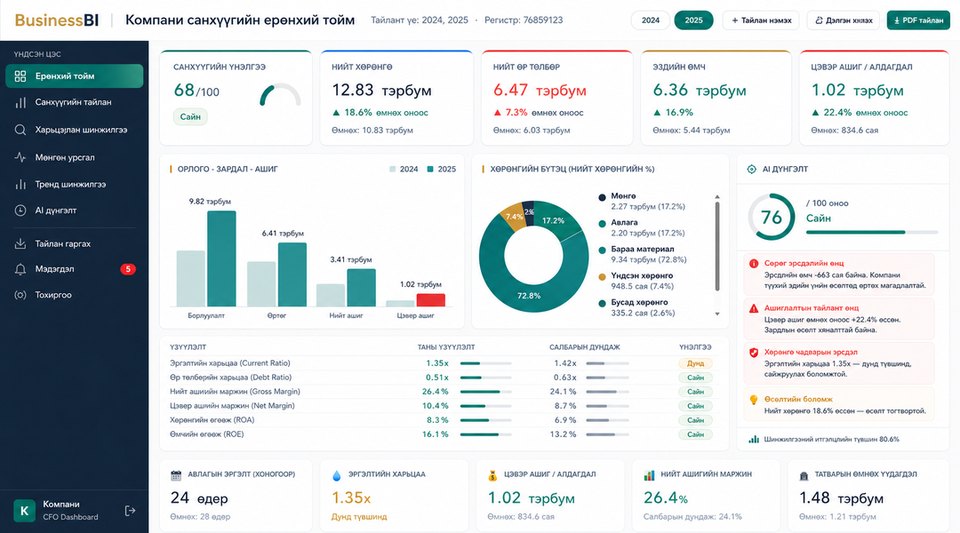960x533 pixels.
Task: Click the BusinessBI logo
Action: 56,20
